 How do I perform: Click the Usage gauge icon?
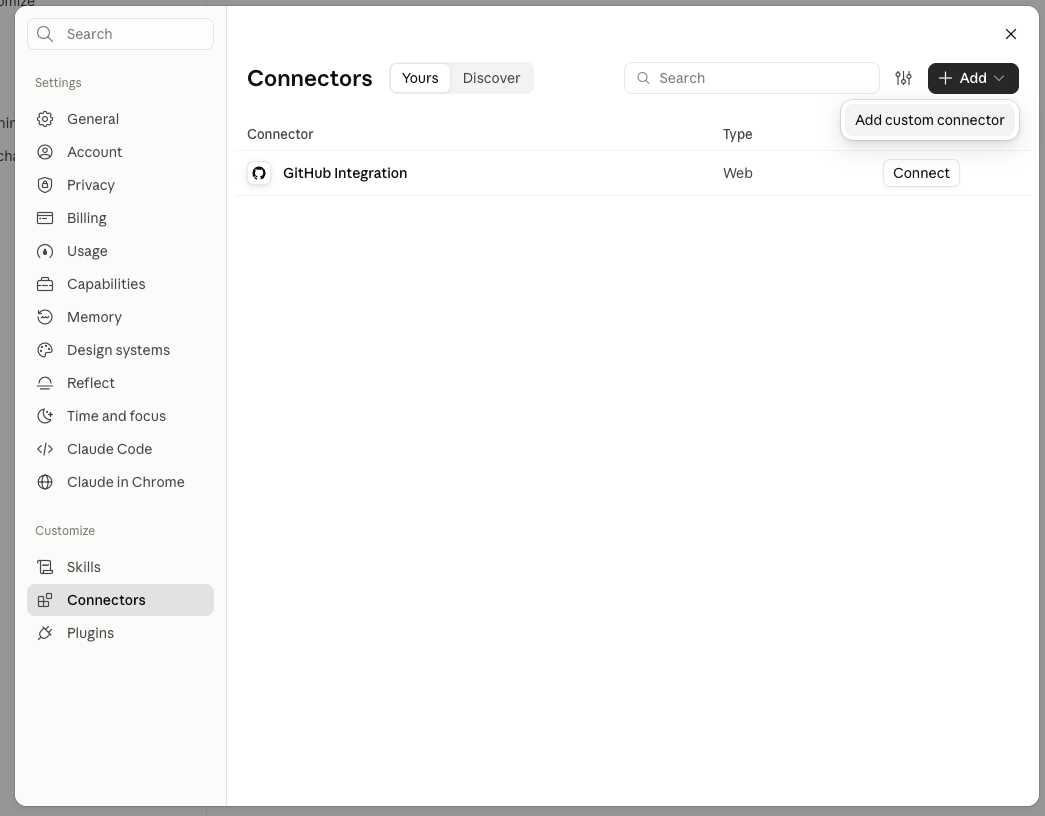(45, 251)
